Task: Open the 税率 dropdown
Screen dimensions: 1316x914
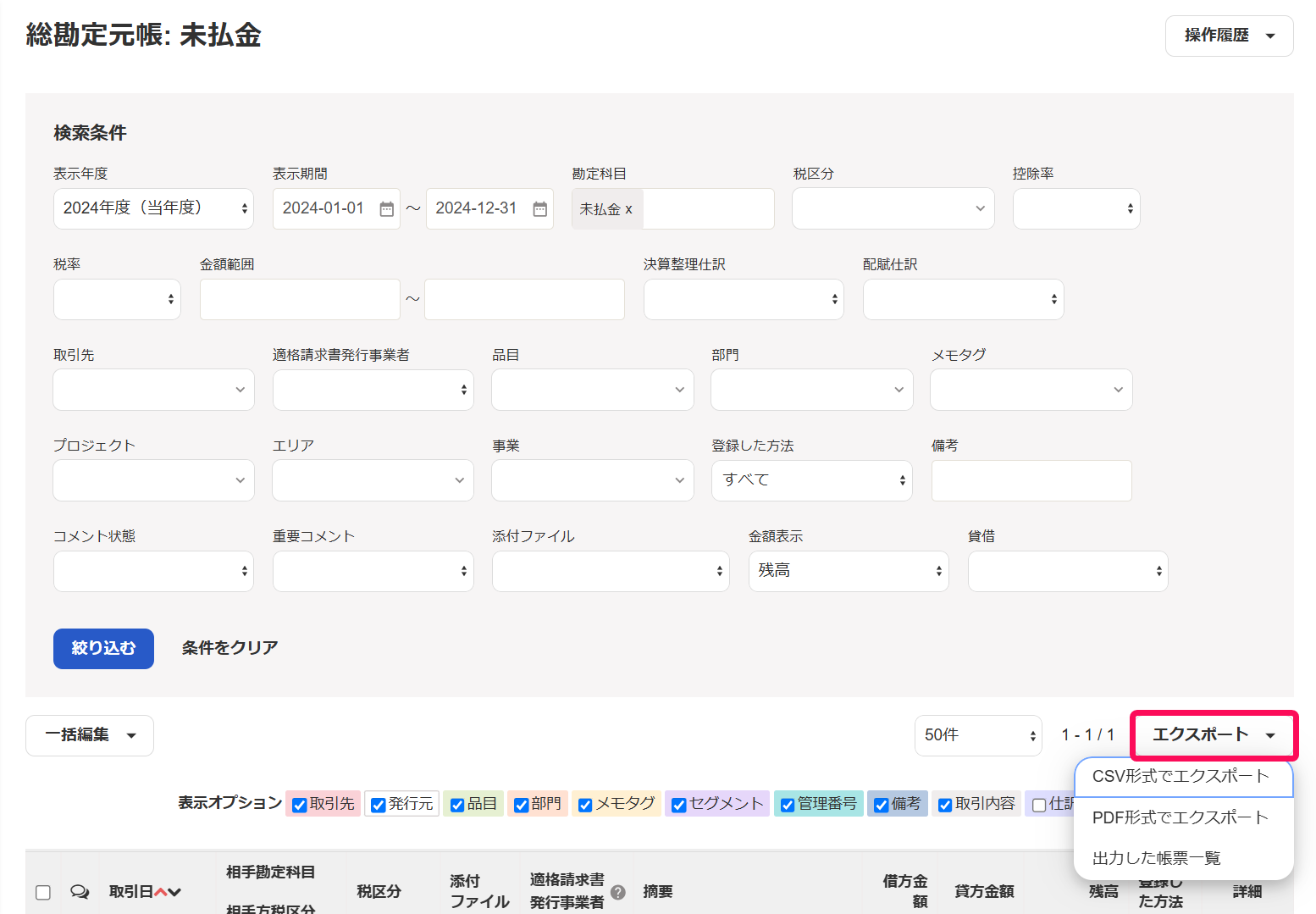Action: coord(117,299)
